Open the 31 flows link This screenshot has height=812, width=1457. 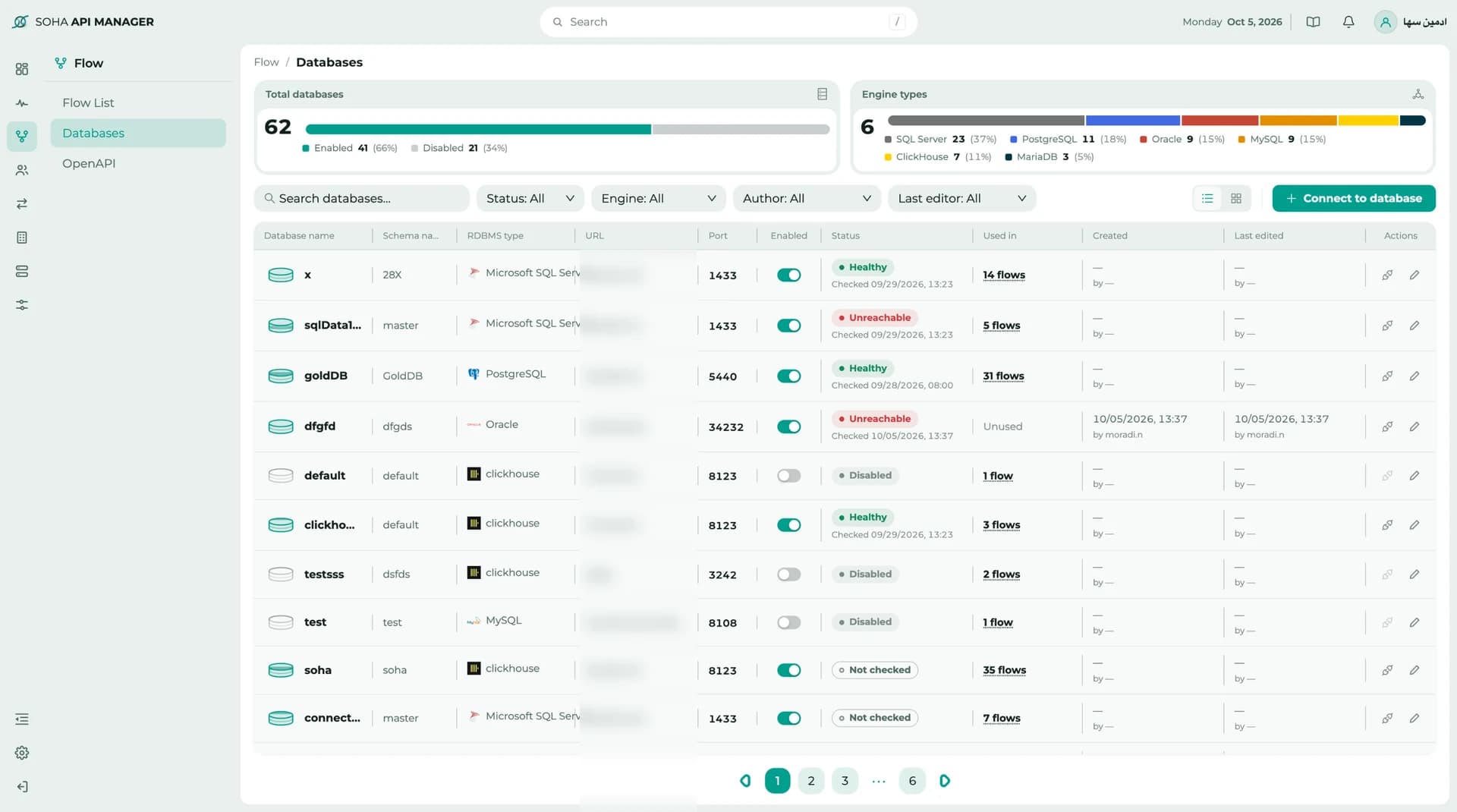tap(1003, 376)
